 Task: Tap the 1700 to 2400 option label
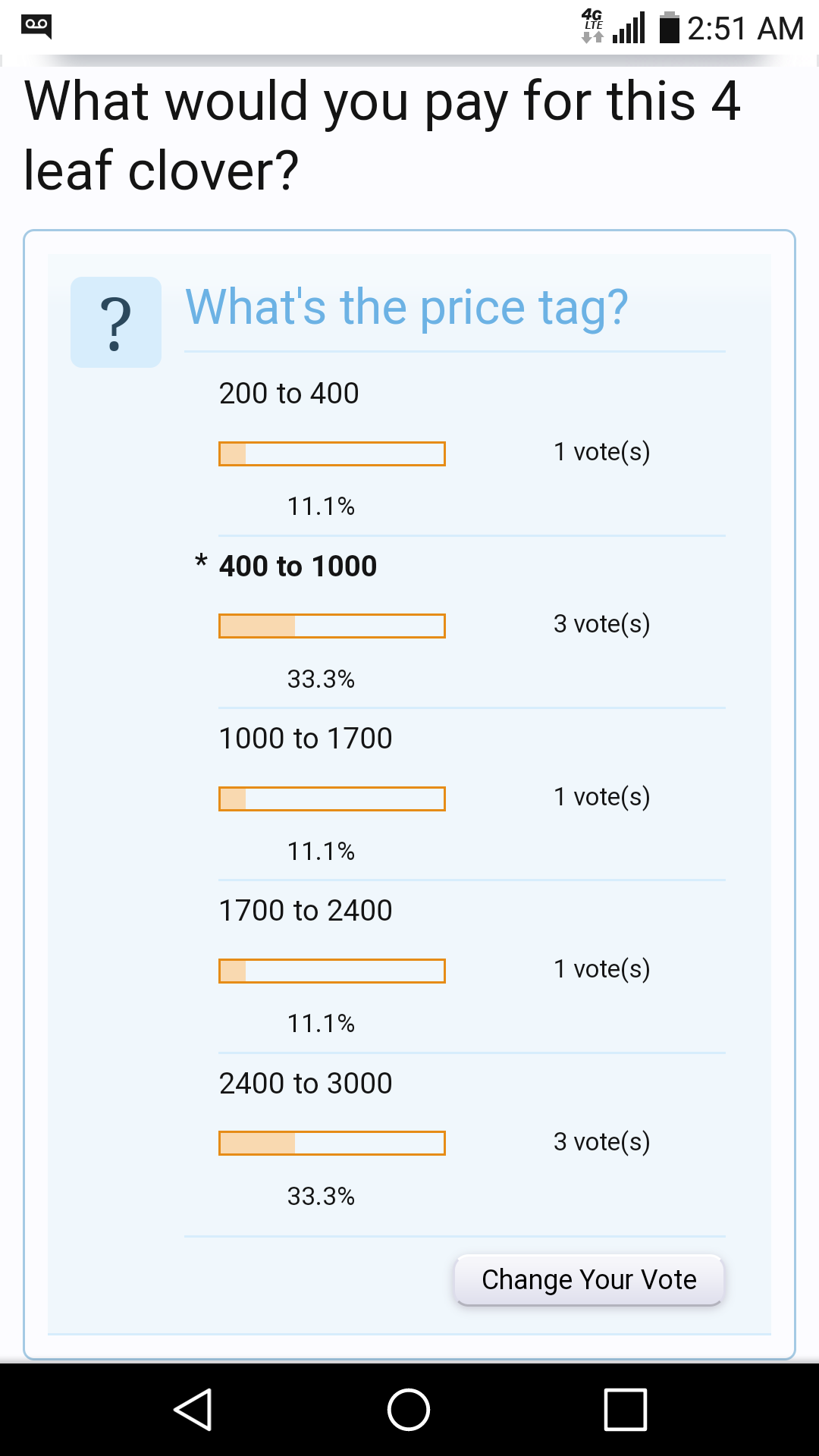click(306, 911)
